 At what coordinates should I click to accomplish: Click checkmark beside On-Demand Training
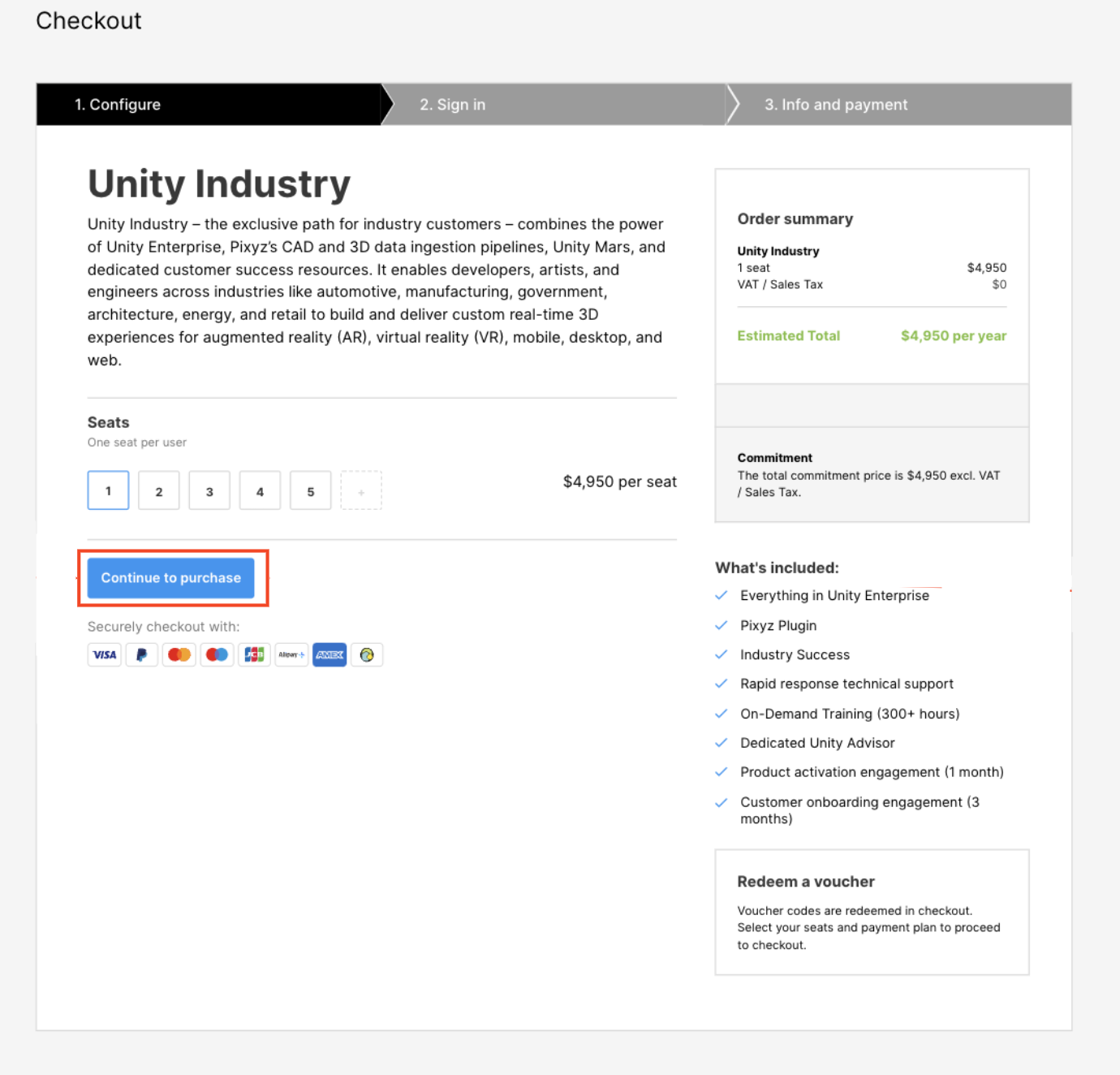coord(721,714)
